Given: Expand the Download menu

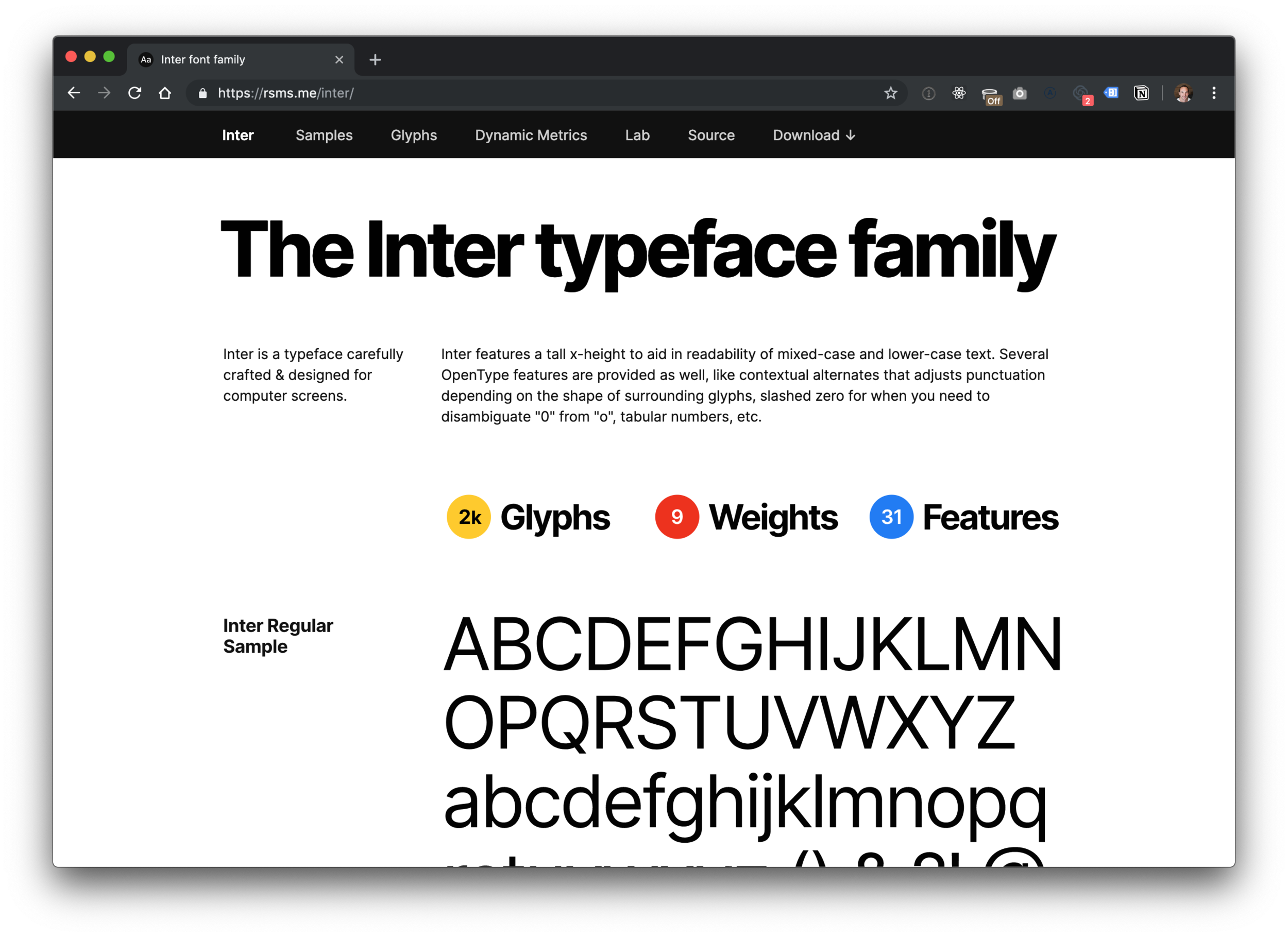Looking at the screenshot, I should (x=813, y=135).
